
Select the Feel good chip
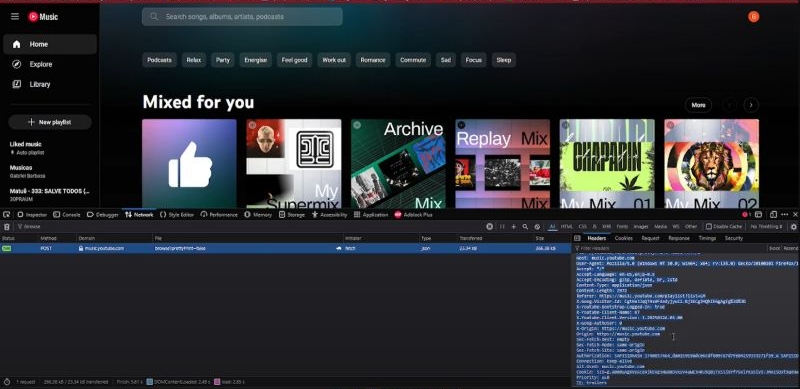[295, 60]
